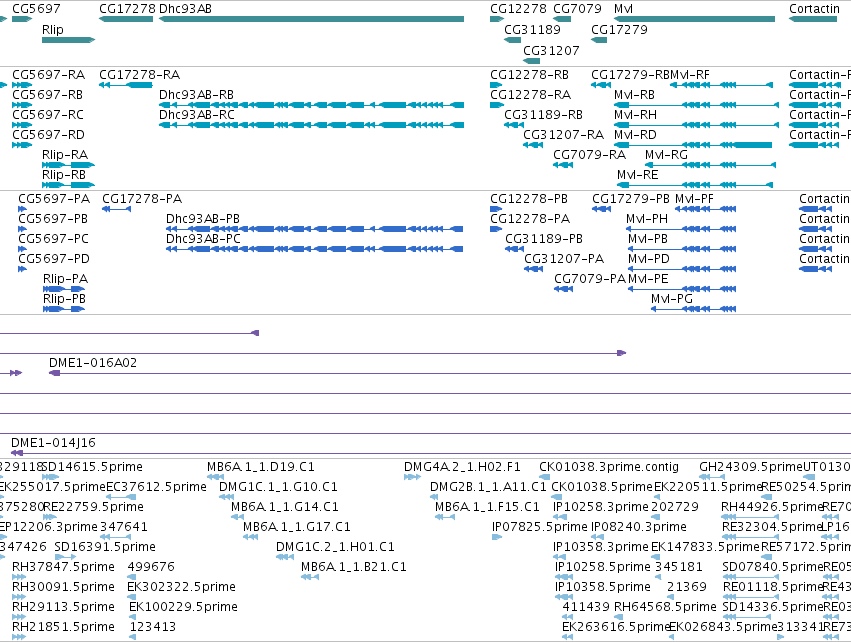Click the CG5697-RA label

48,74
